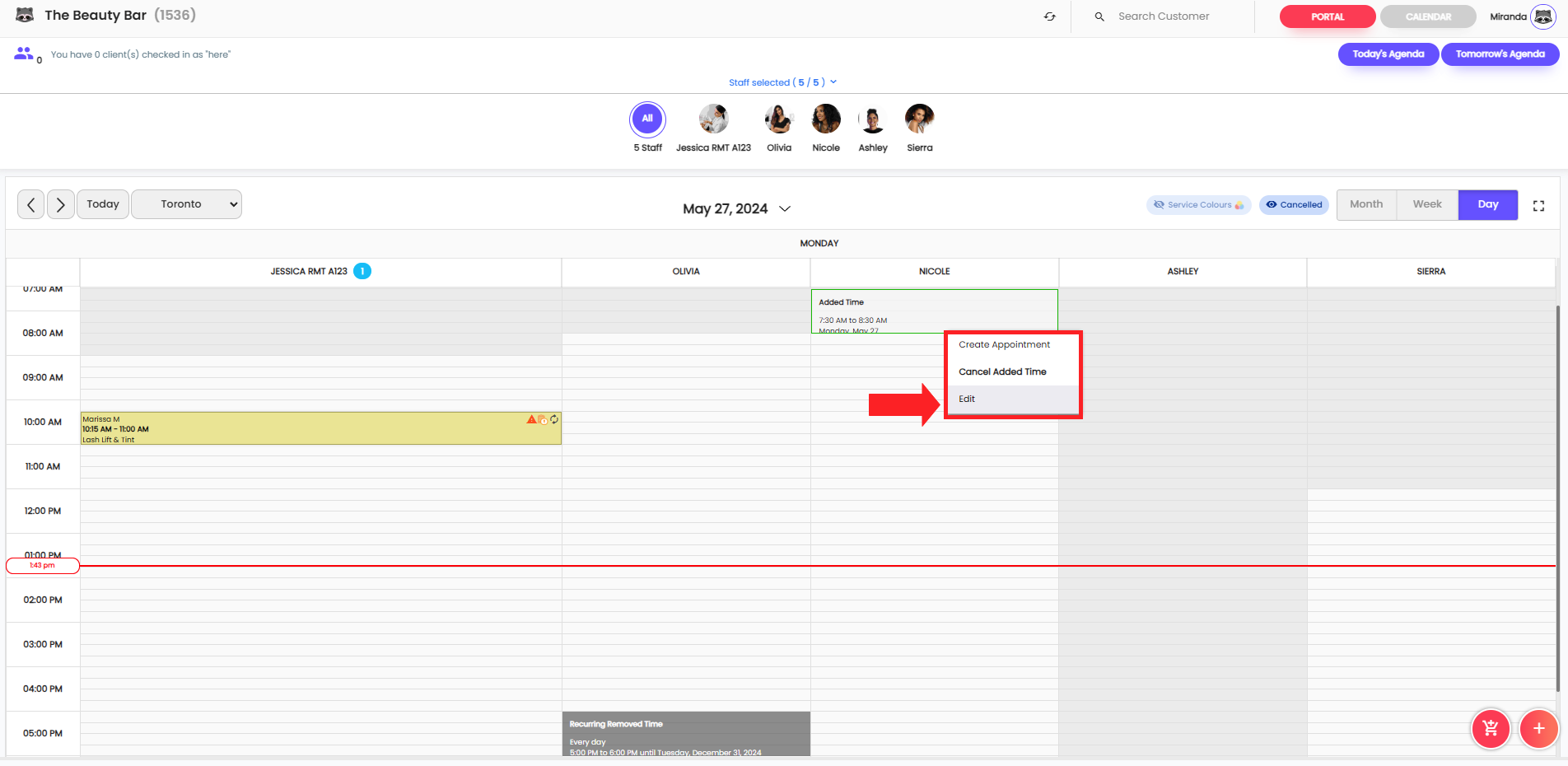The image size is (1568, 766).
Task: Click the recurring icon on Marissa's appointment
Action: tap(554, 419)
